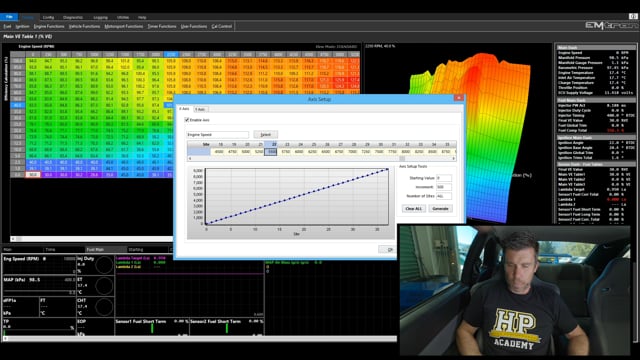Click the Increment input field
Screen dimensions: 640x360
pyautogui.click(x=444, y=187)
